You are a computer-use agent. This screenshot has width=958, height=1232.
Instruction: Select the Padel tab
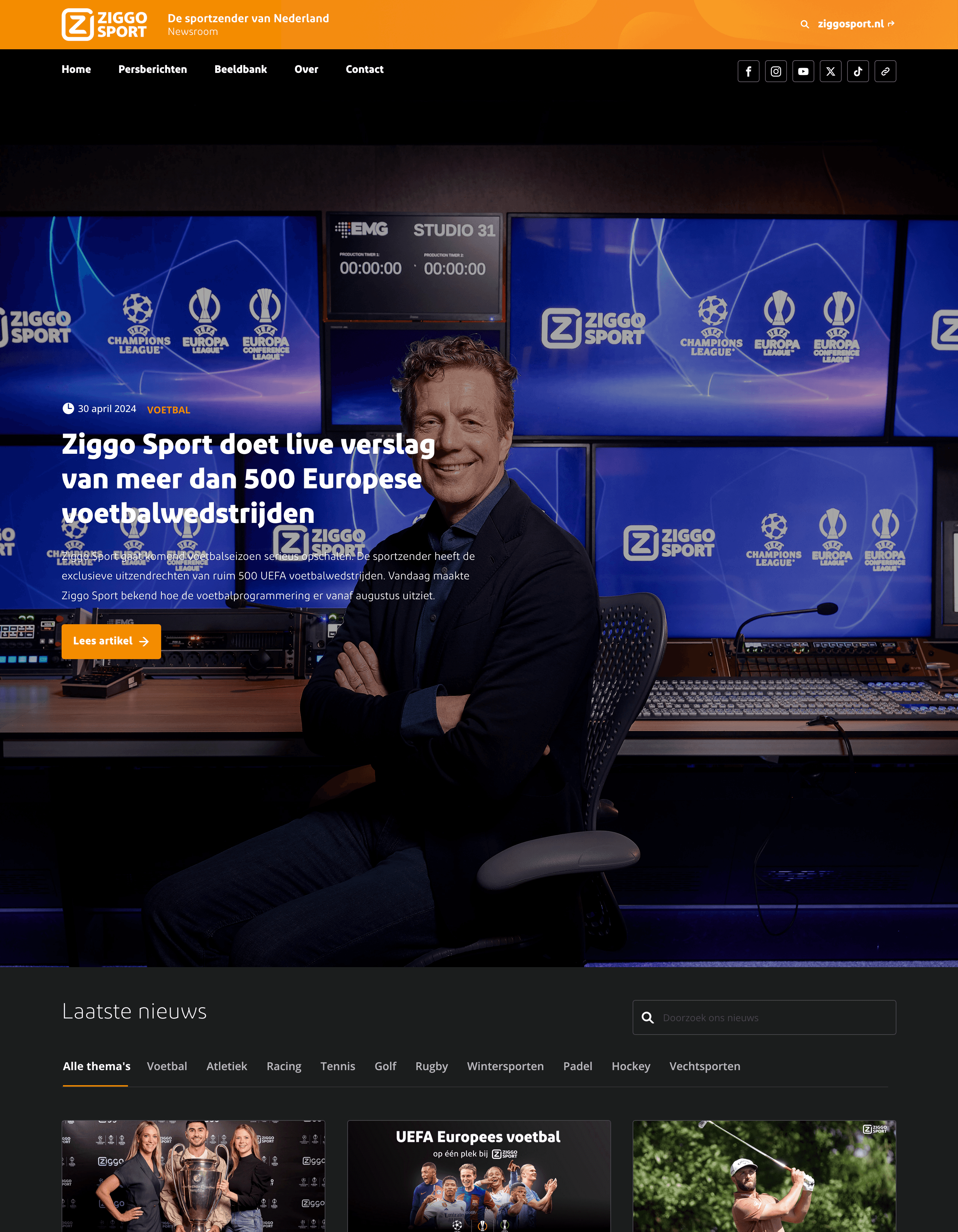pos(578,1066)
